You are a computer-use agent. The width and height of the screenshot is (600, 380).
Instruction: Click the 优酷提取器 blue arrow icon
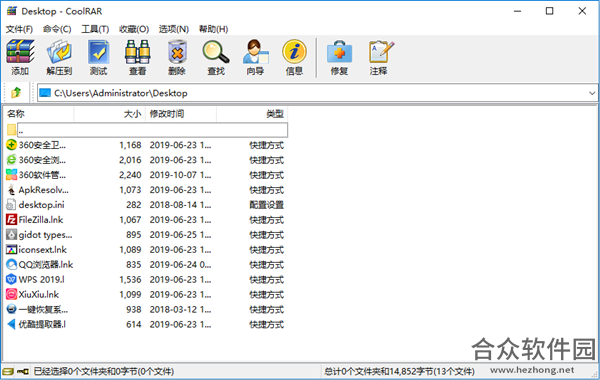tap(11, 324)
